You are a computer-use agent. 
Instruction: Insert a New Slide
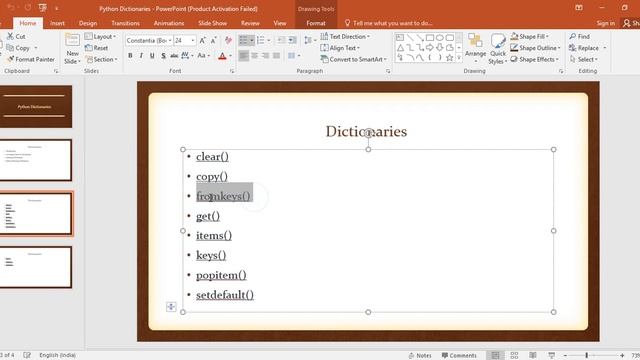[x=72, y=49]
